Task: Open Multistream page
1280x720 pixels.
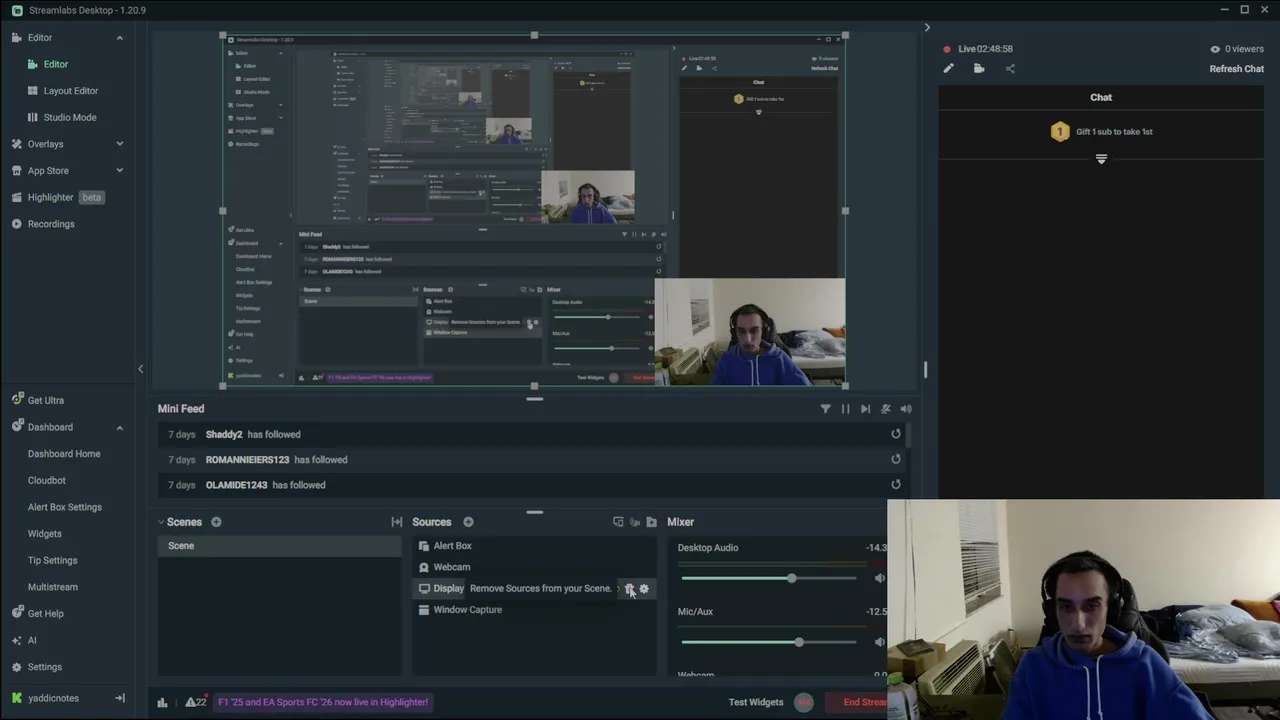Action: [53, 587]
